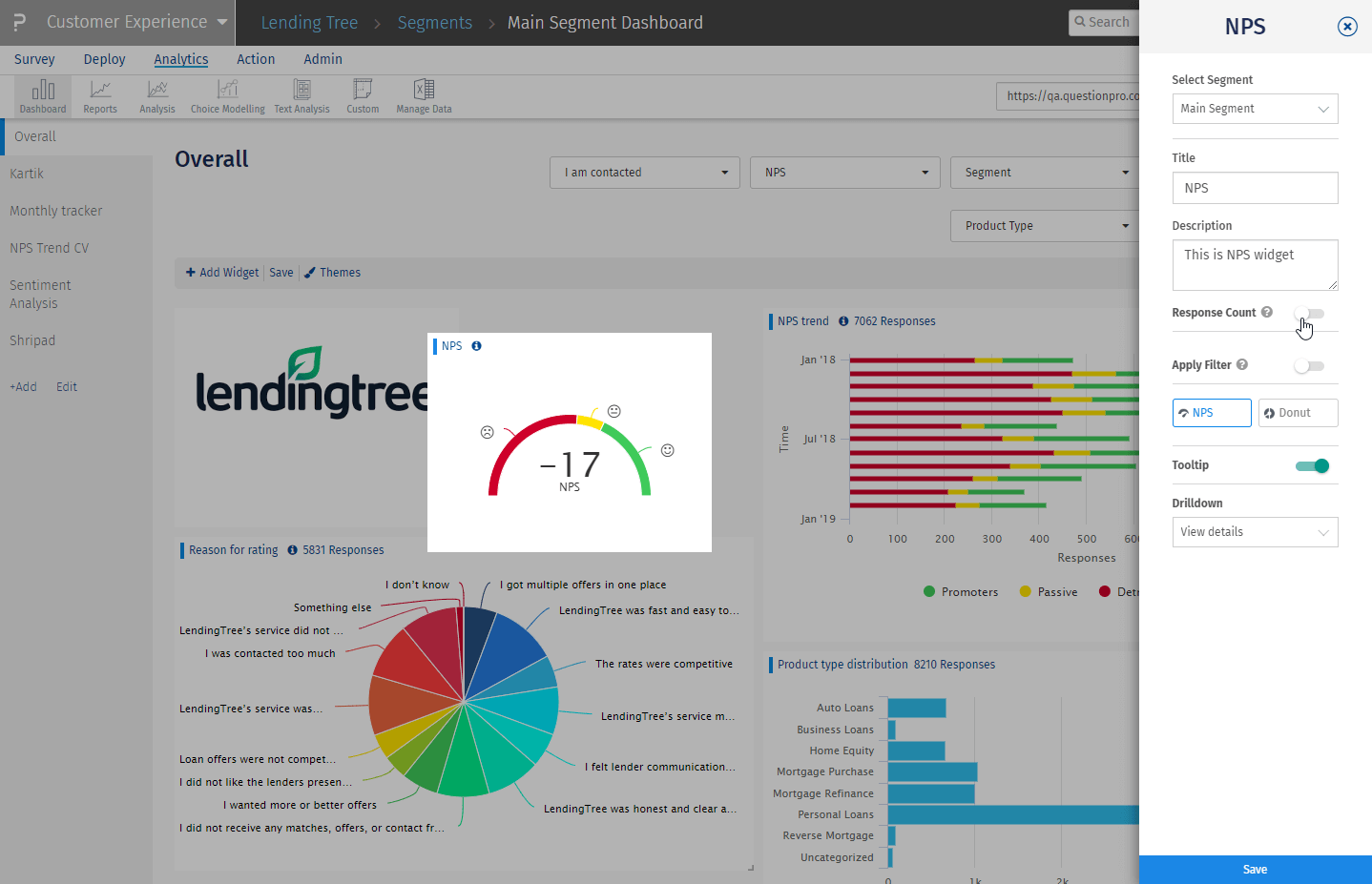
Task: Open the Manage Data tool
Action: (424, 96)
